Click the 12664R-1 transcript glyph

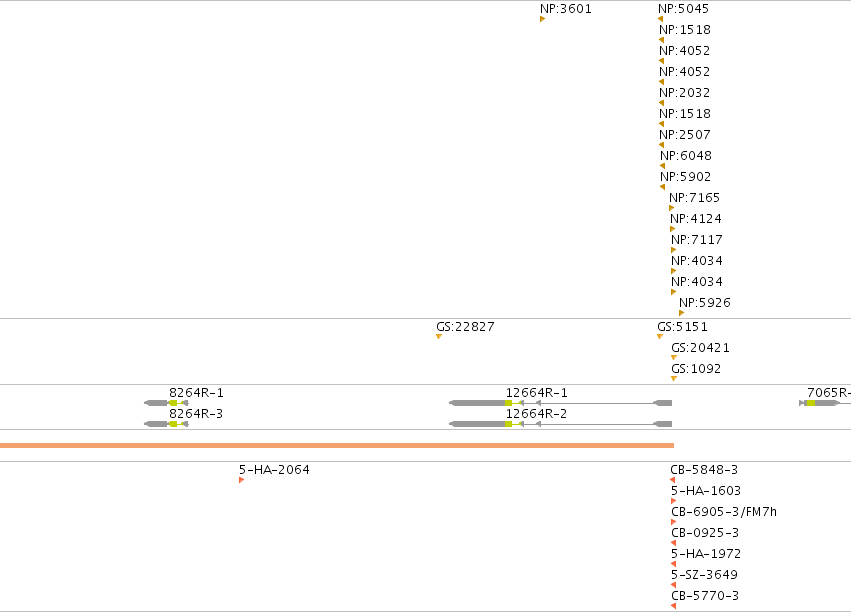tap(561, 403)
